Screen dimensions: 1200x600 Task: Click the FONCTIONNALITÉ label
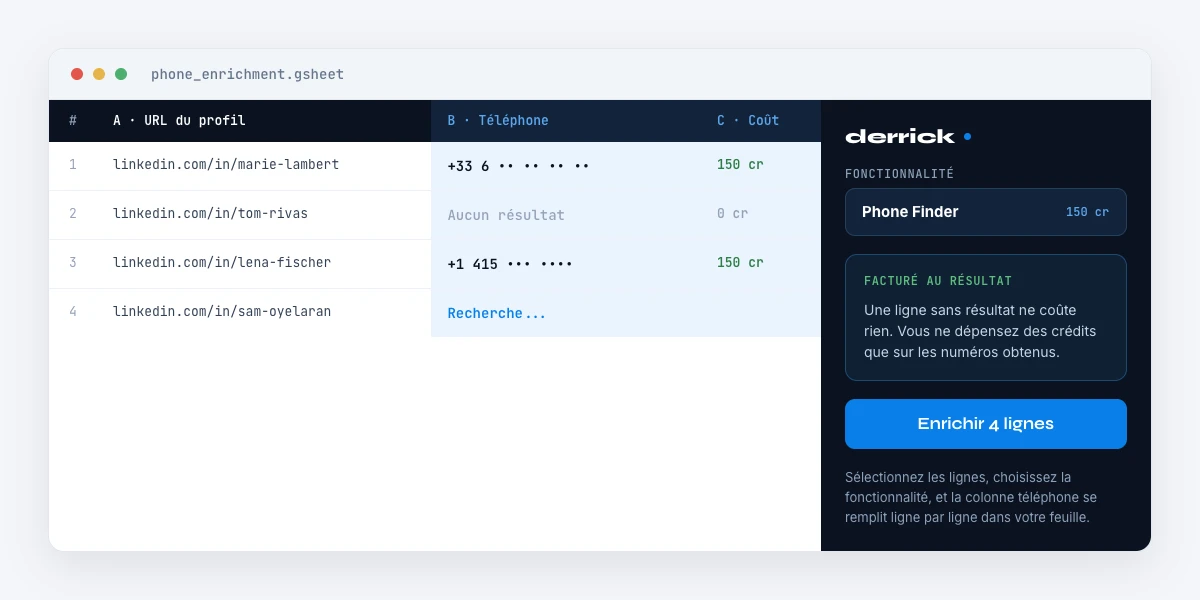coord(899,173)
